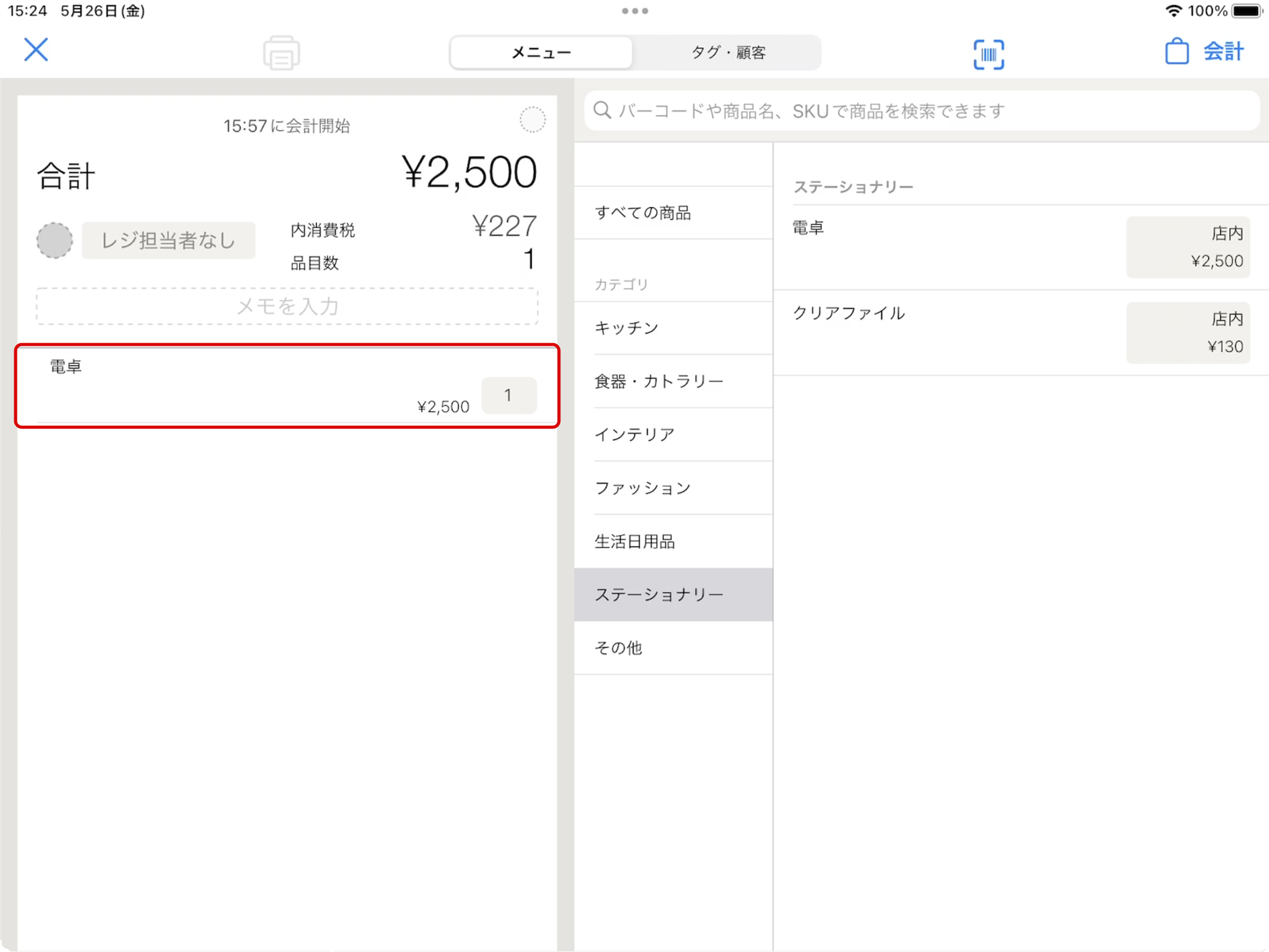Tap the 品目数 label
The image size is (1269, 952).
pos(315,263)
